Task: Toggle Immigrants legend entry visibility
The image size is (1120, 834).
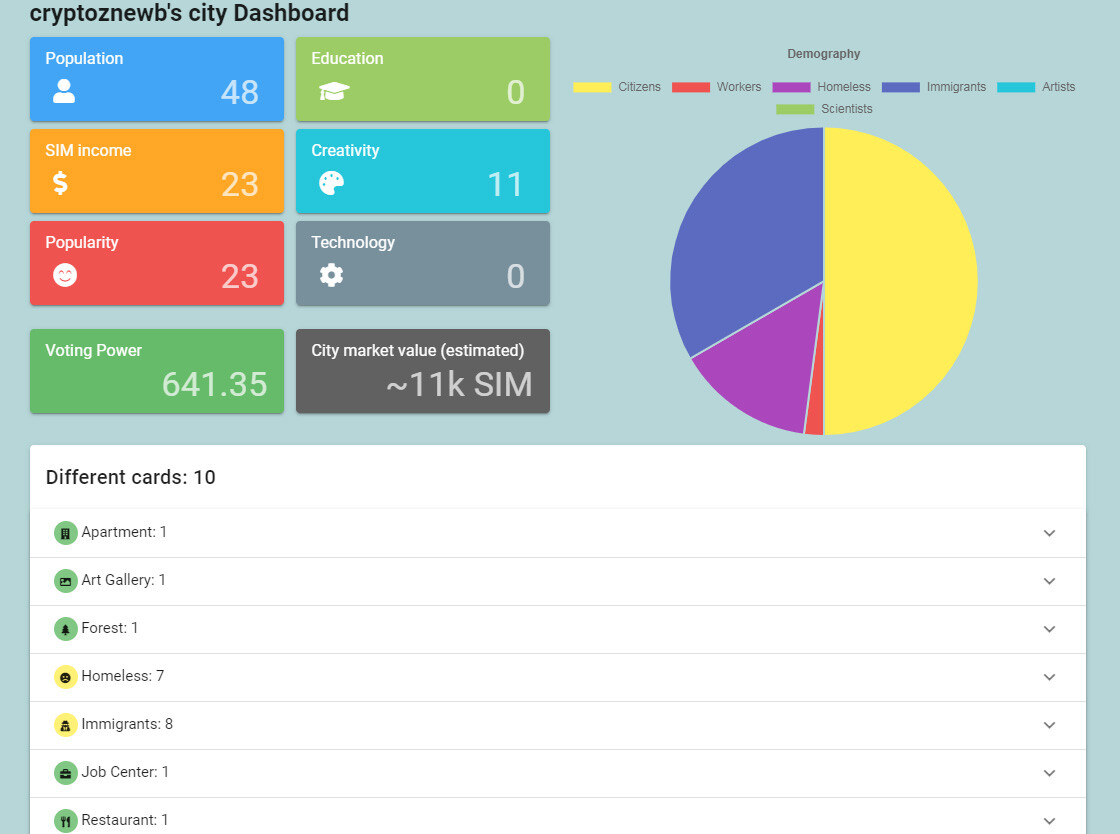Action: tap(934, 87)
